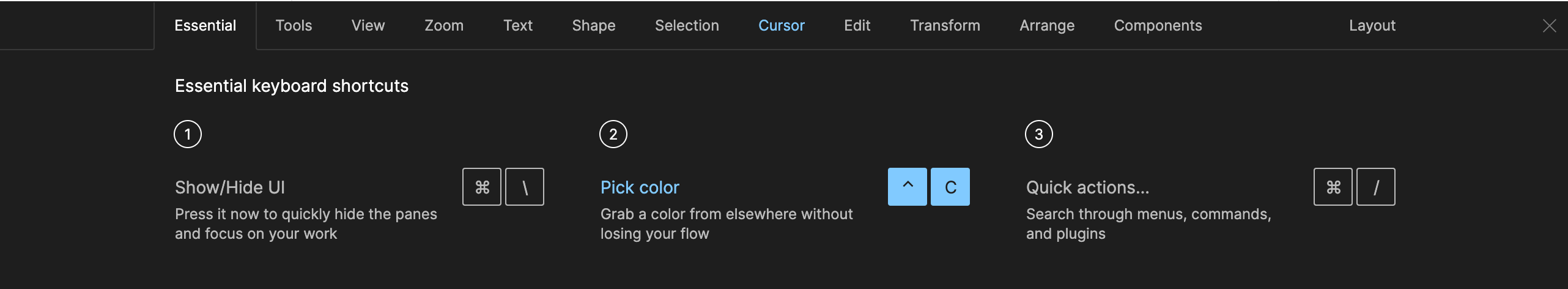1568x289 pixels.
Task: Open the Transform tab
Action: (x=945, y=26)
